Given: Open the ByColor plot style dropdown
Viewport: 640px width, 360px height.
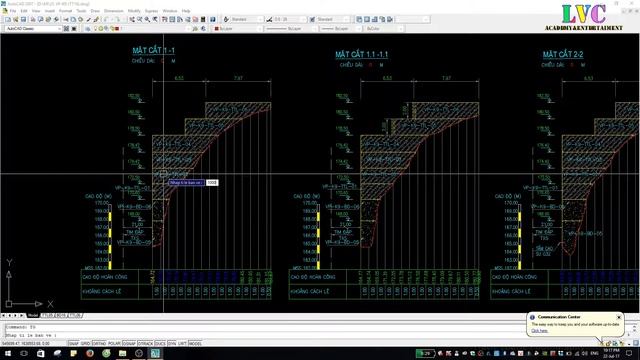Looking at the screenshot, I should [384, 29].
